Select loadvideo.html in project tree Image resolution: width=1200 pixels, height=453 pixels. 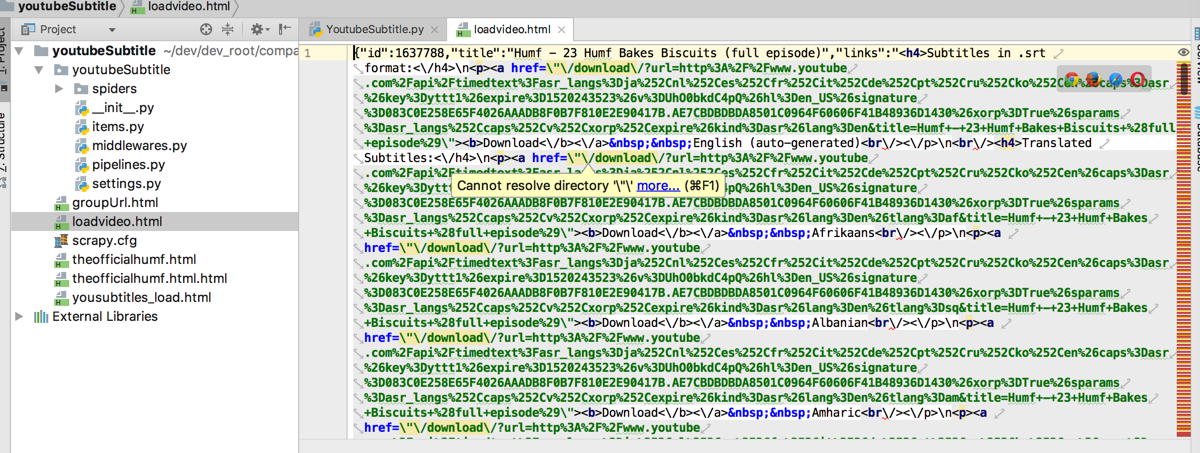pos(155,222)
